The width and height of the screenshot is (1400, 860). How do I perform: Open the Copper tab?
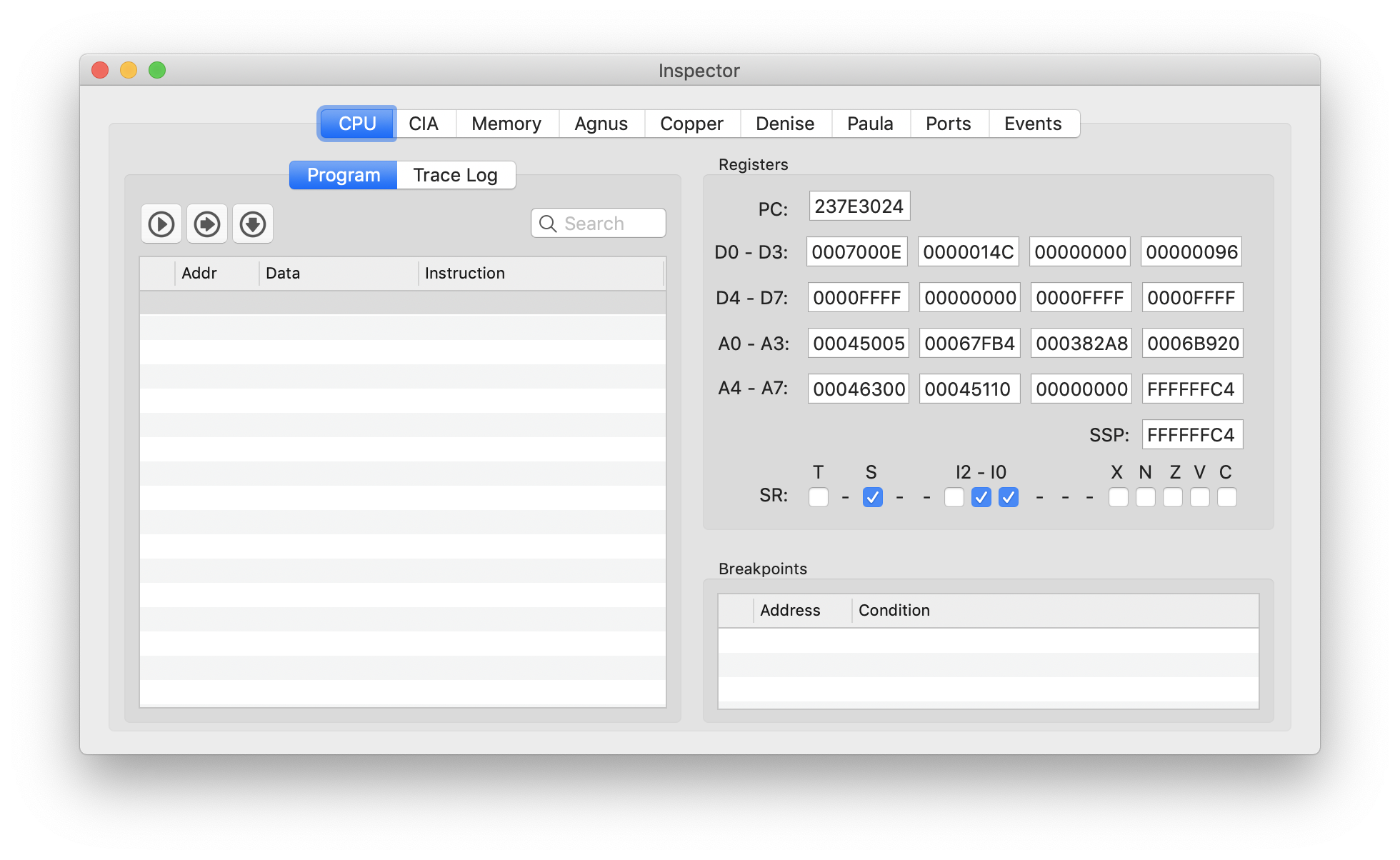point(691,124)
